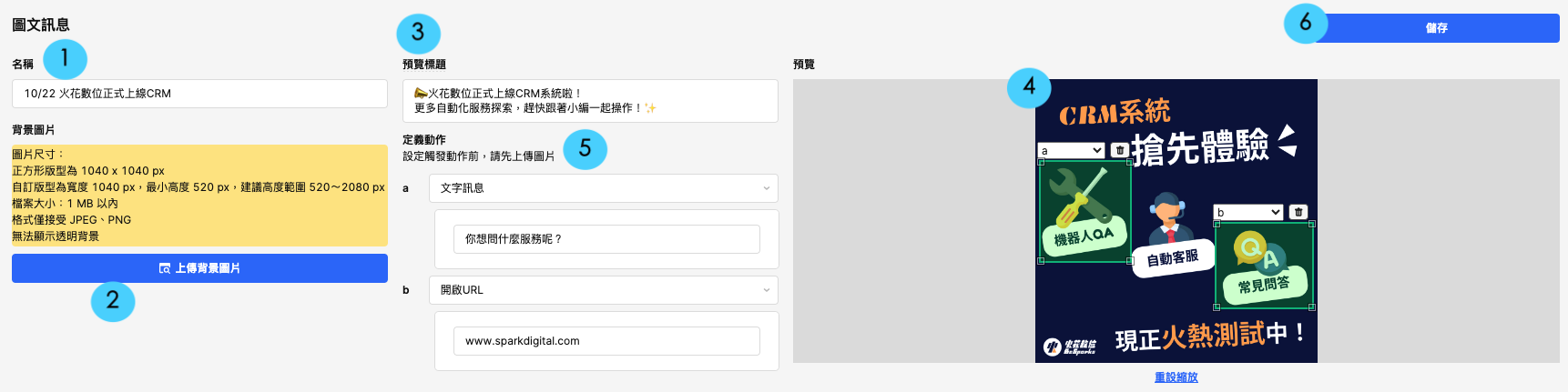
Task: Click the 你想問什麼服務呢？ message field
Action: point(606,239)
